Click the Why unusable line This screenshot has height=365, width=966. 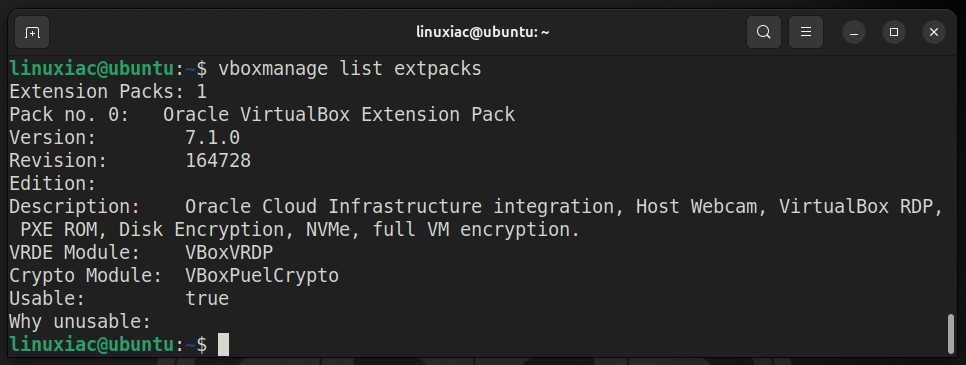80,321
